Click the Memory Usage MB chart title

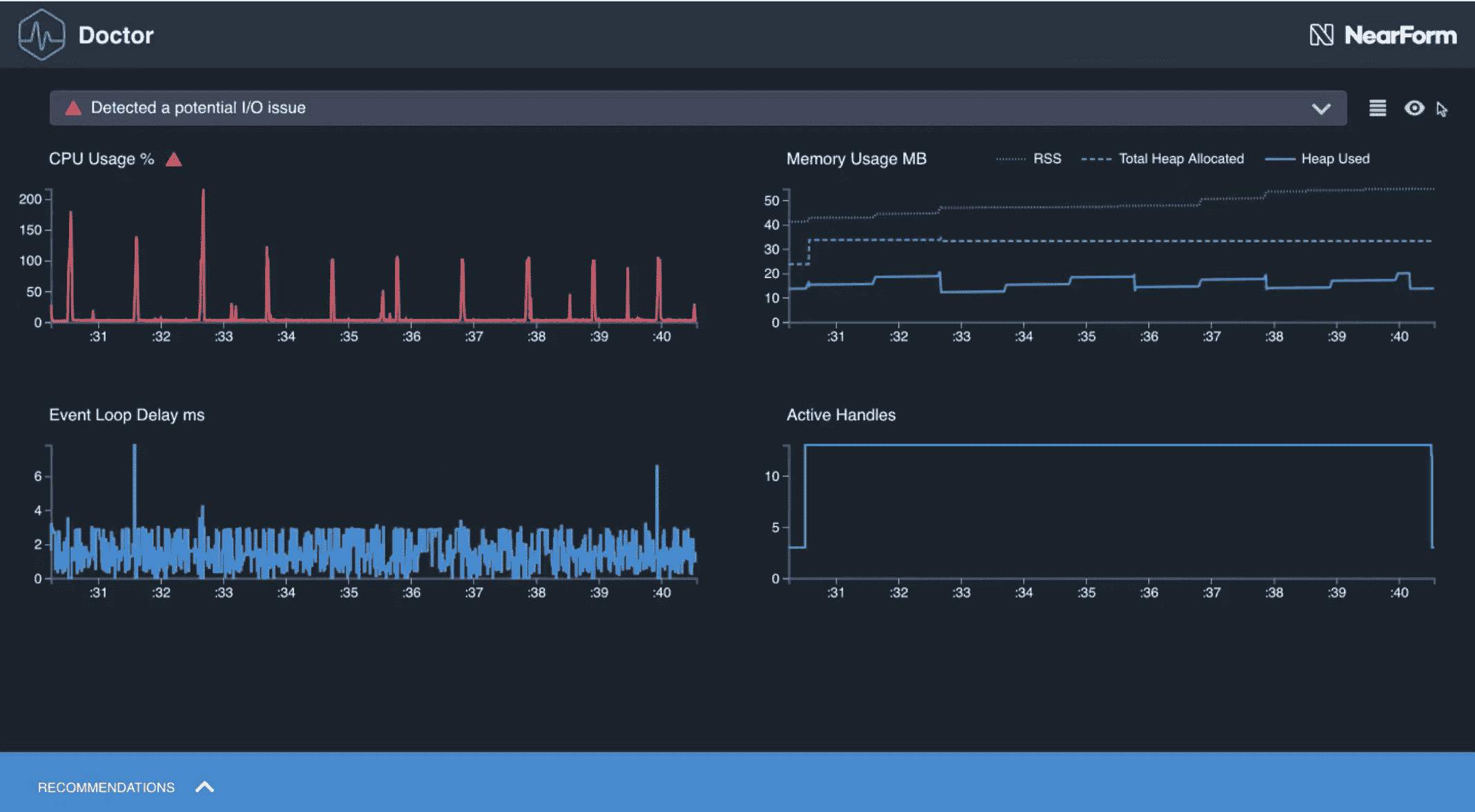pyautogui.click(x=856, y=159)
